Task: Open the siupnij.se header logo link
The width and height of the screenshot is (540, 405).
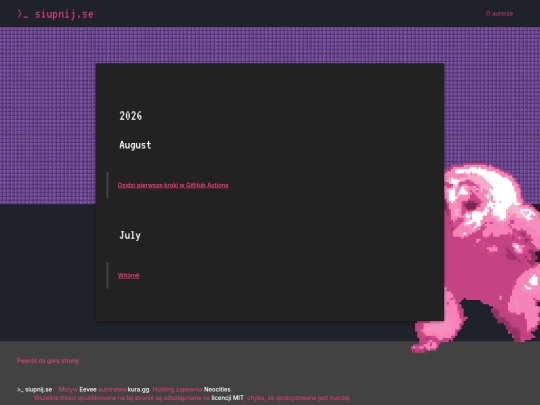Action: coord(55,14)
